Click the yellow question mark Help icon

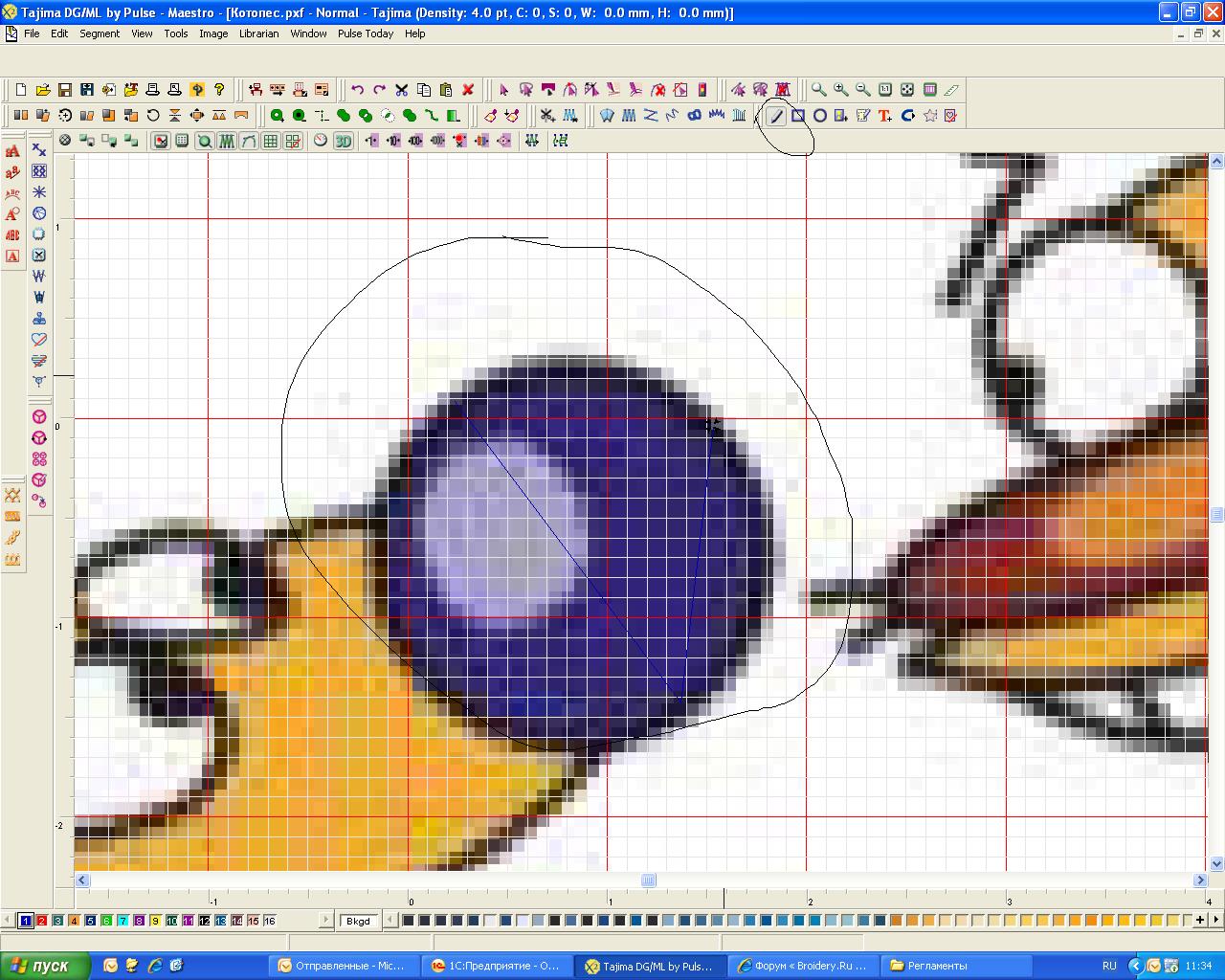(x=219, y=90)
